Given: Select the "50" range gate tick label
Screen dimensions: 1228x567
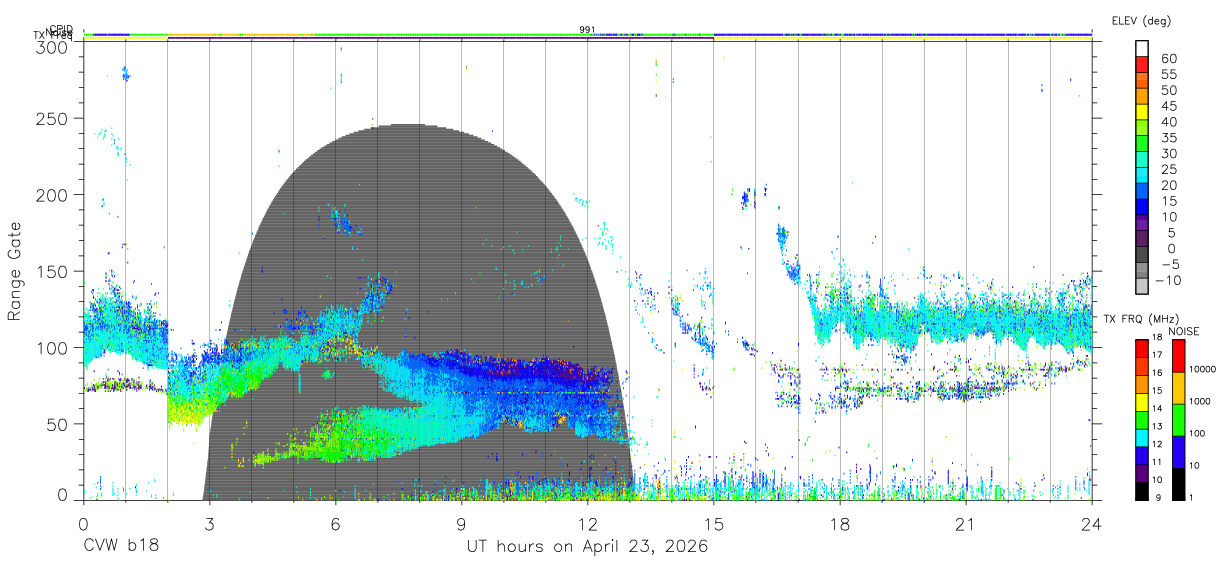Looking at the screenshot, I should click(x=56, y=424).
